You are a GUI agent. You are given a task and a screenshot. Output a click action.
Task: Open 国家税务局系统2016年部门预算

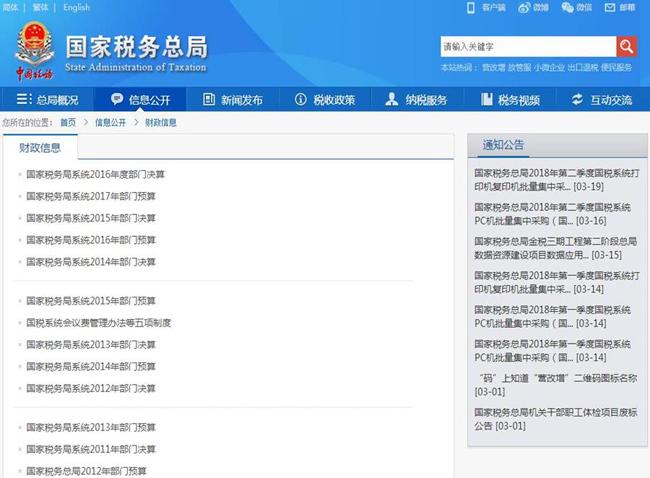[91, 240]
